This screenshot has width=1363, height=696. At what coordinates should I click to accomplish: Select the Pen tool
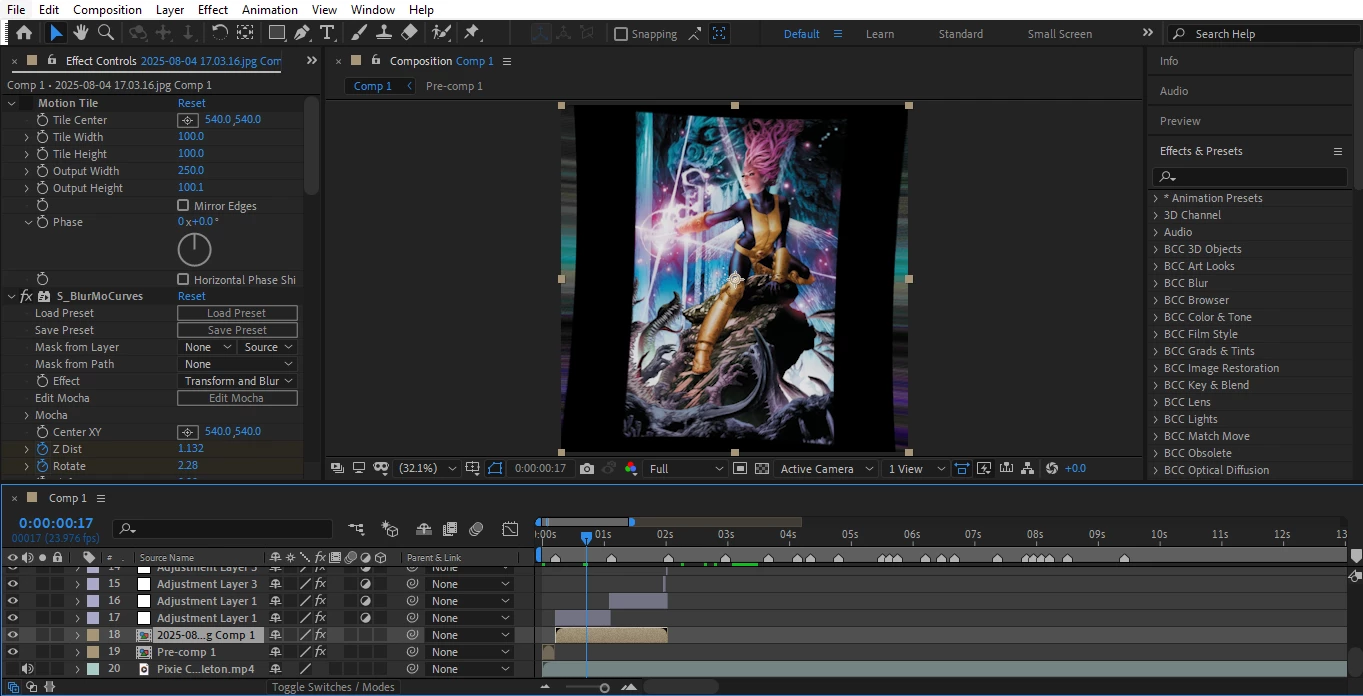(302, 33)
